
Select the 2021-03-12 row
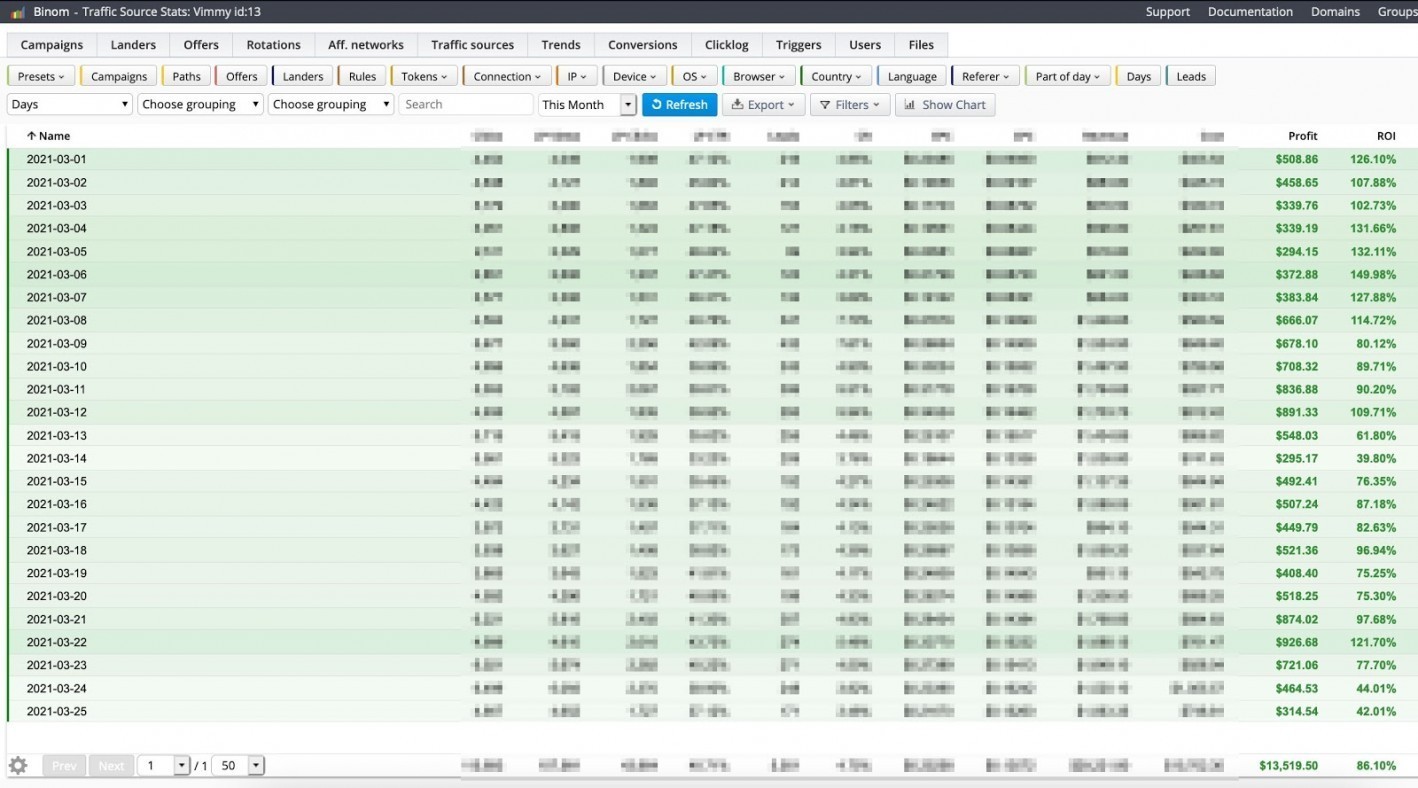click(712, 412)
